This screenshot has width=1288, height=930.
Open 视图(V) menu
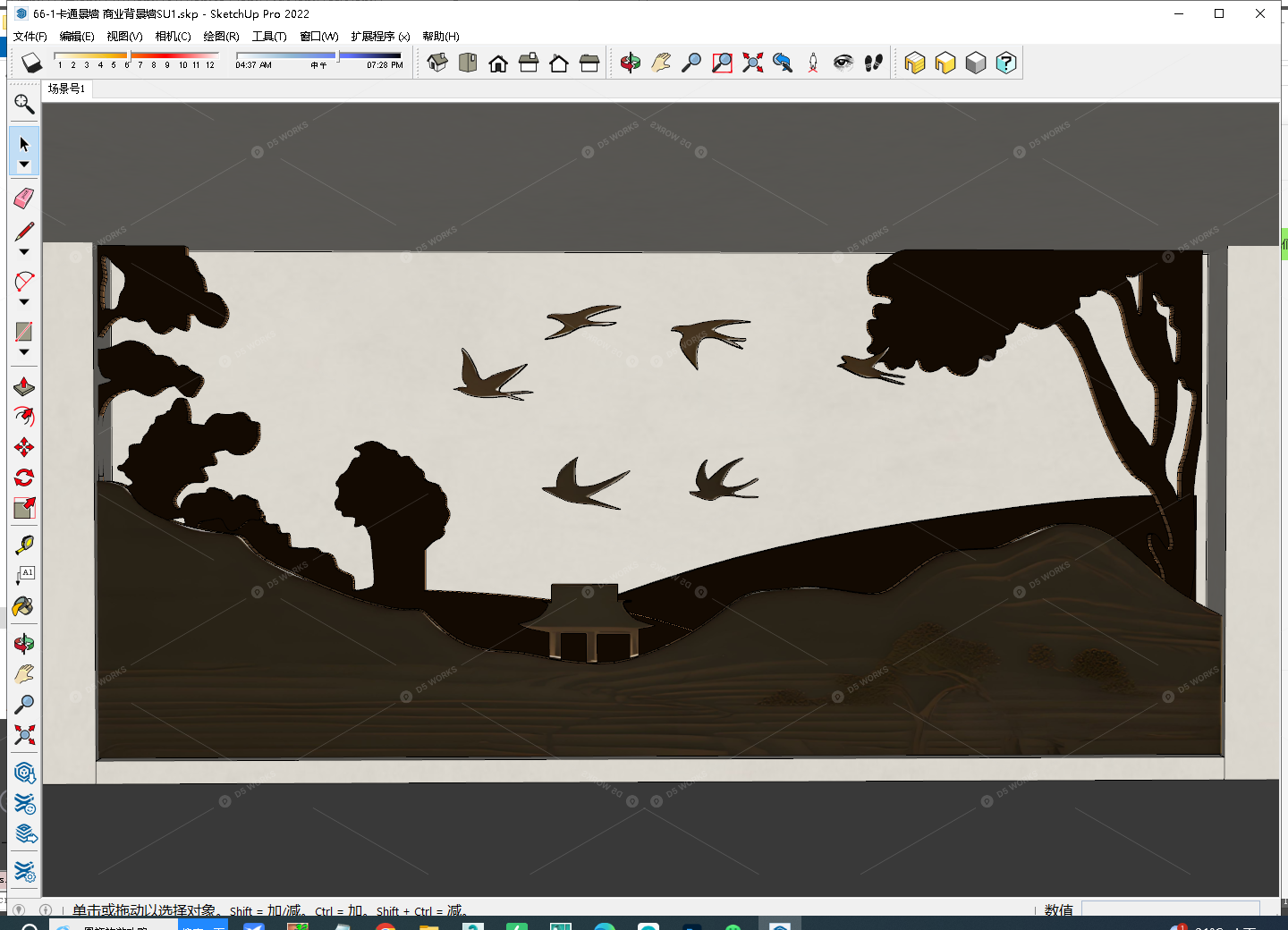click(124, 37)
